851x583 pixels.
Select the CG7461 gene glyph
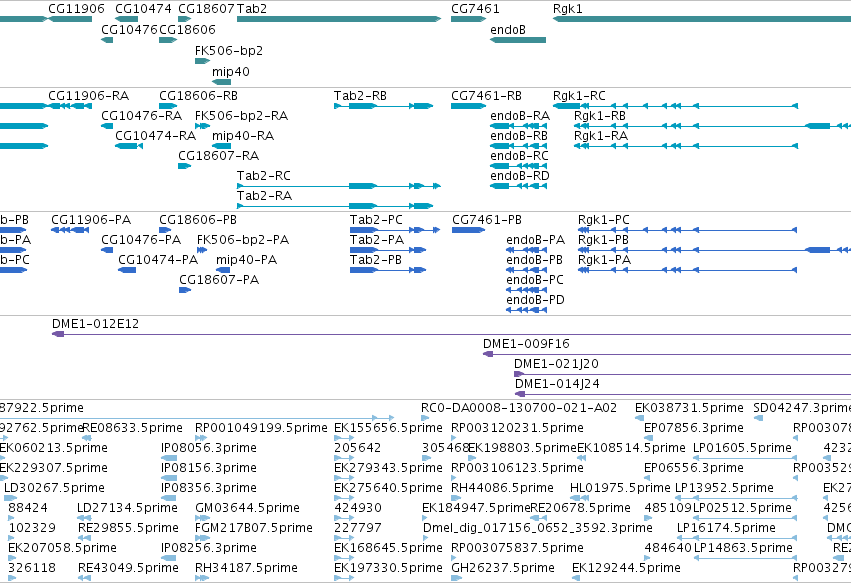[468, 19]
